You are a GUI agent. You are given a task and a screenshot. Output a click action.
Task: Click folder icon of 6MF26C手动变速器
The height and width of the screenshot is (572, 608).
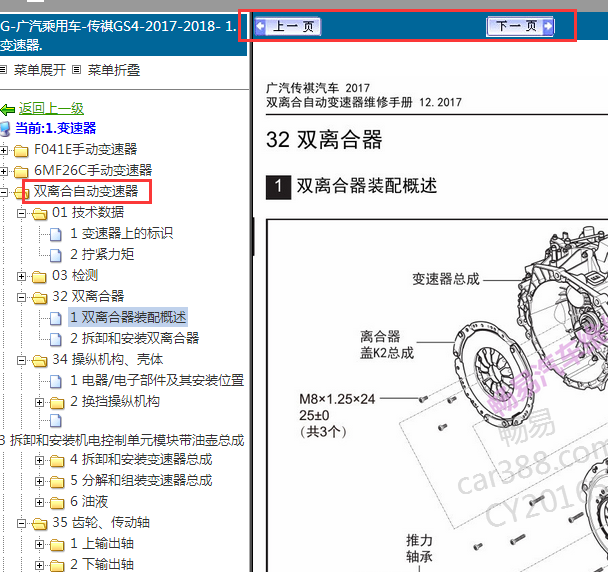tap(21, 171)
